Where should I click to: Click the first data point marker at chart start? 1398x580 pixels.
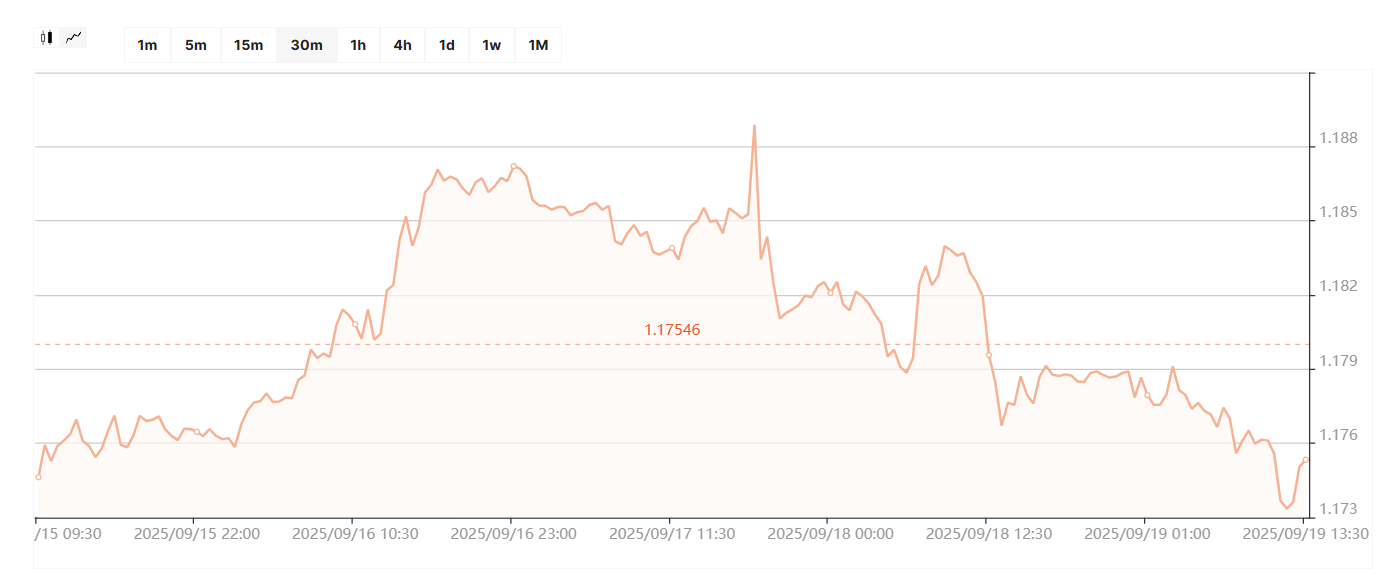(38, 477)
